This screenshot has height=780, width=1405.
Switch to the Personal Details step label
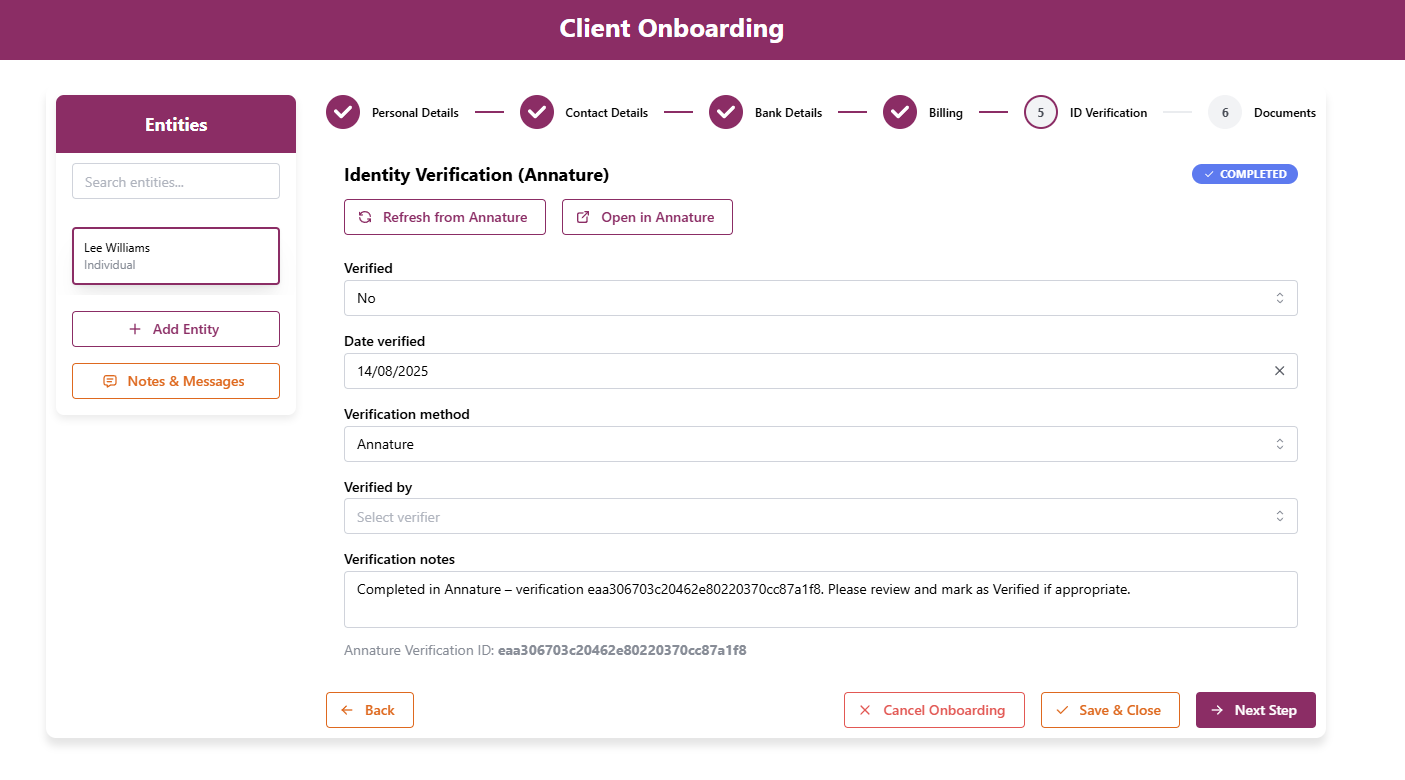(x=415, y=113)
